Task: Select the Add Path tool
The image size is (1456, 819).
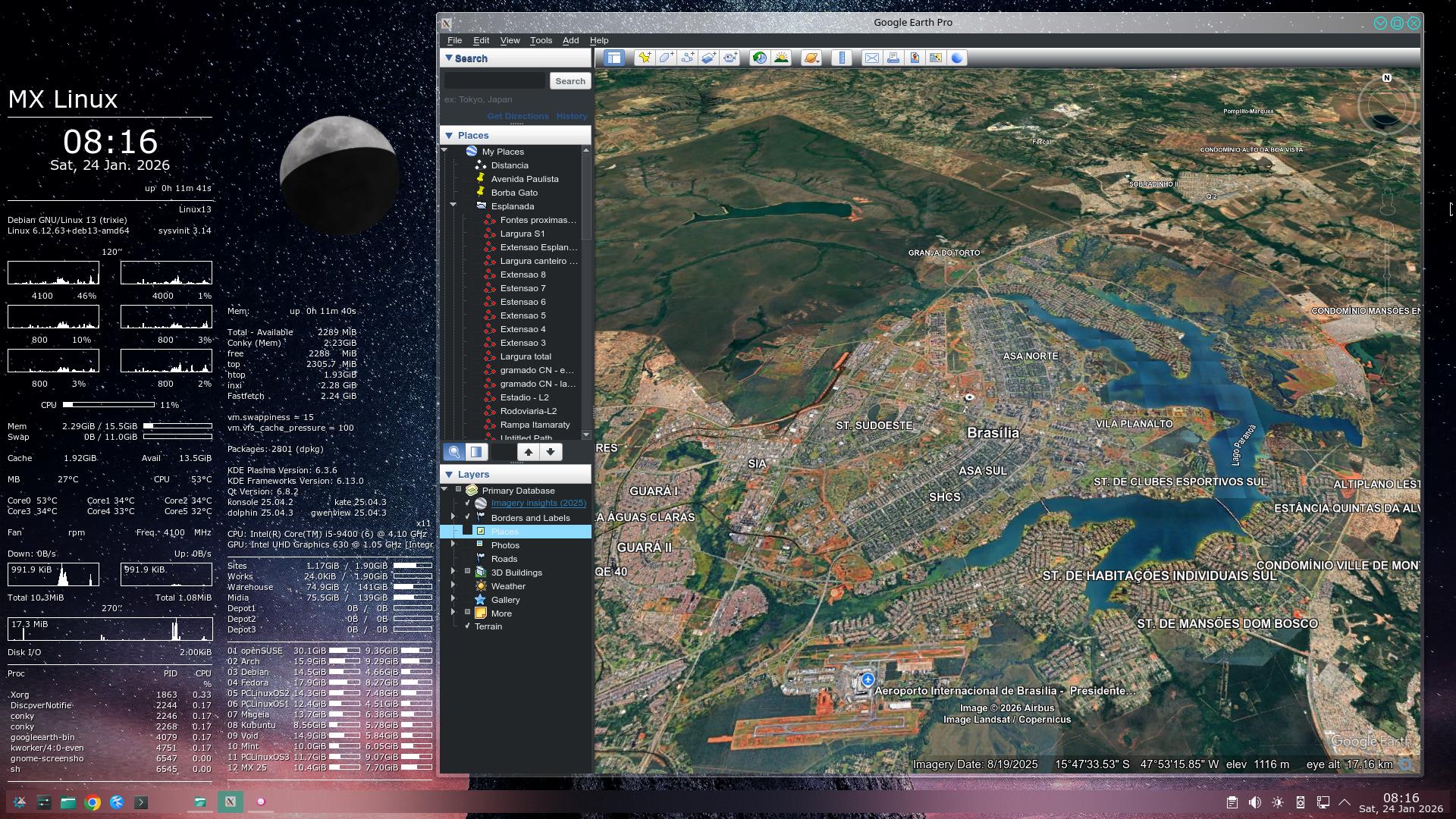Action: click(687, 58)
